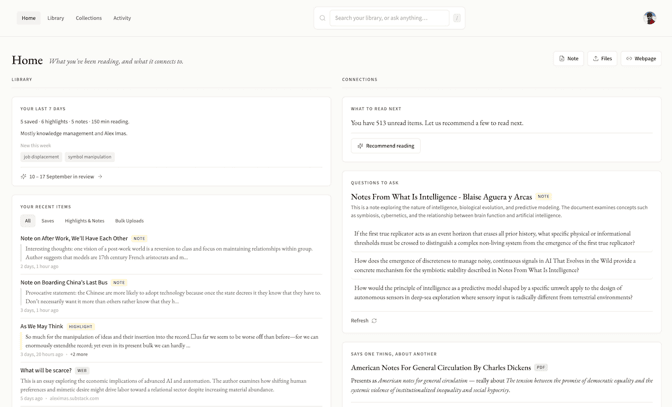This screenshot has height=407, width=672.
Task: Expand the +2 more highlights link
Action: click(x=79, y=354)
